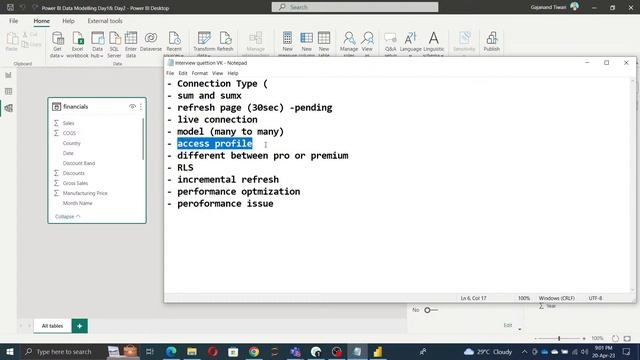Screen dimensions: 640x360
Task: Select Sales field in financials
Action: pyautogui.click(x=68, y=123)
